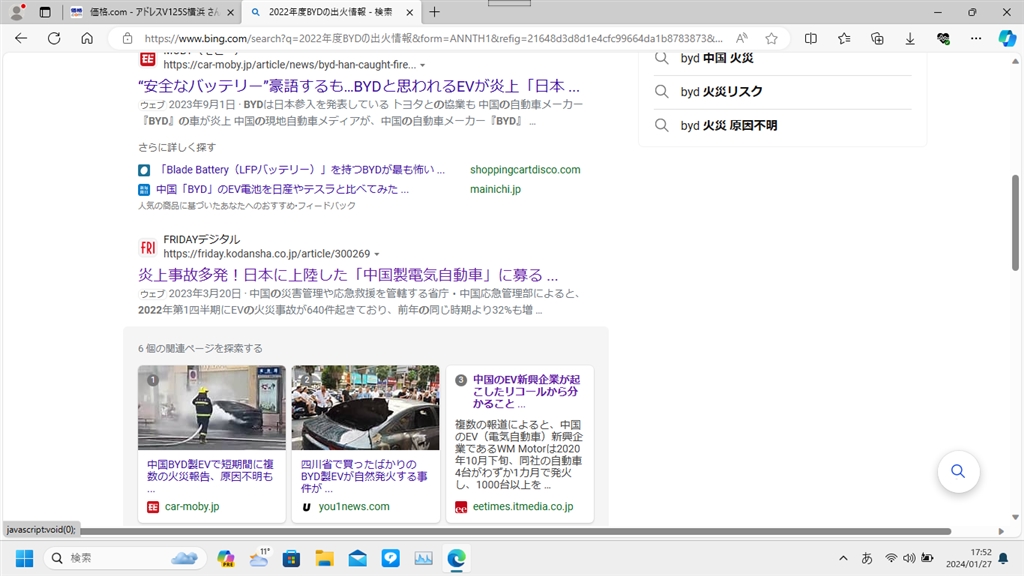Viewport: 1024px width, 576px height.
Task: Reload the current page
Action: click(x=54, y=39)
